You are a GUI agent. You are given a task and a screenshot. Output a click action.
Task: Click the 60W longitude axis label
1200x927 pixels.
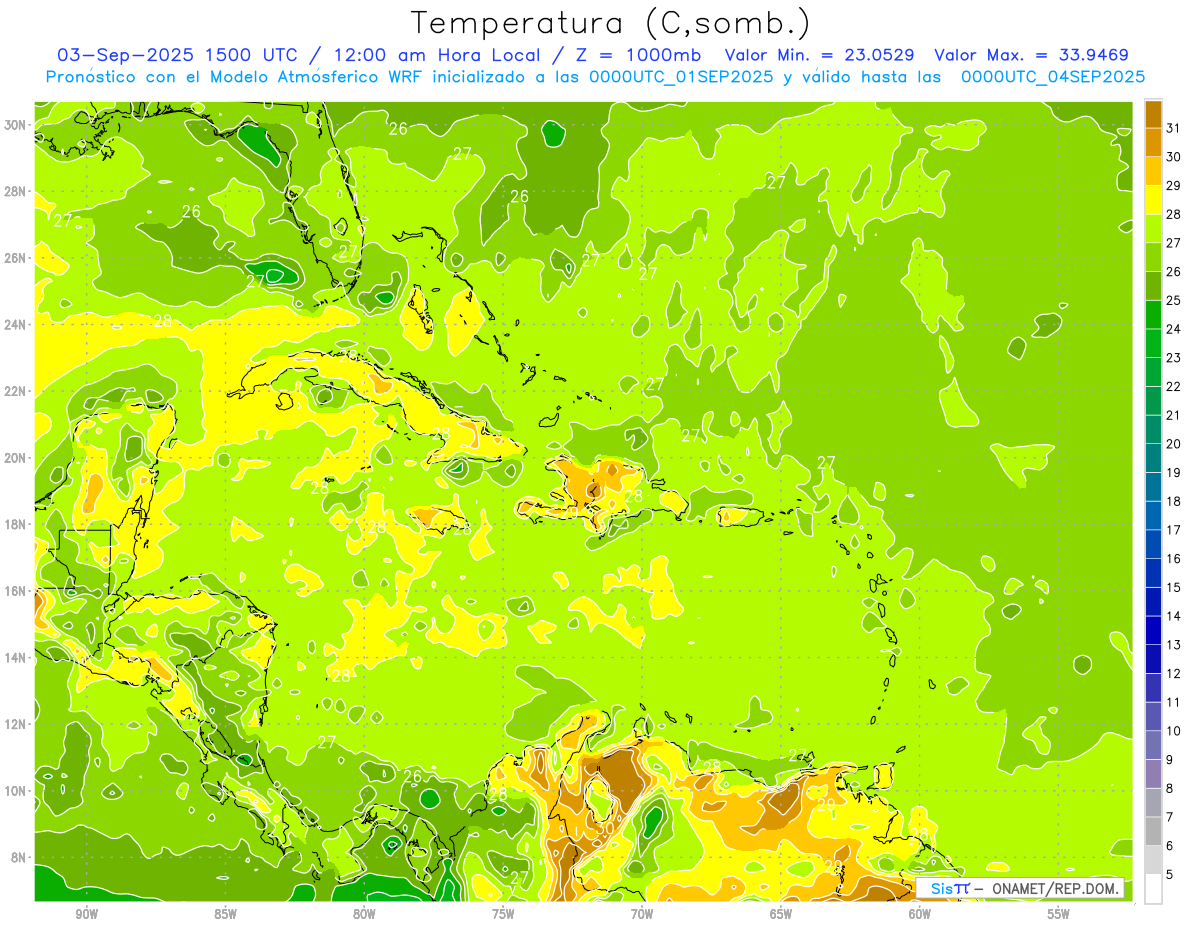(920, 914)
